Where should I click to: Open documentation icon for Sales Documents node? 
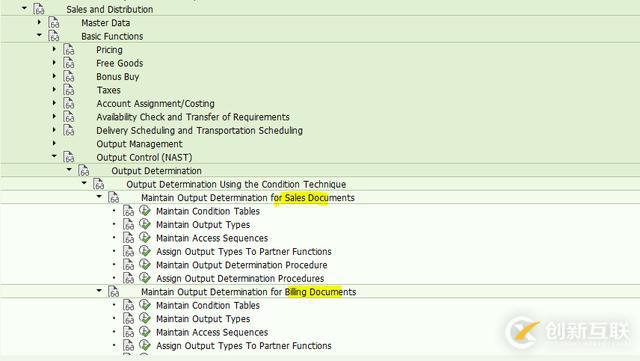[114, 198]
